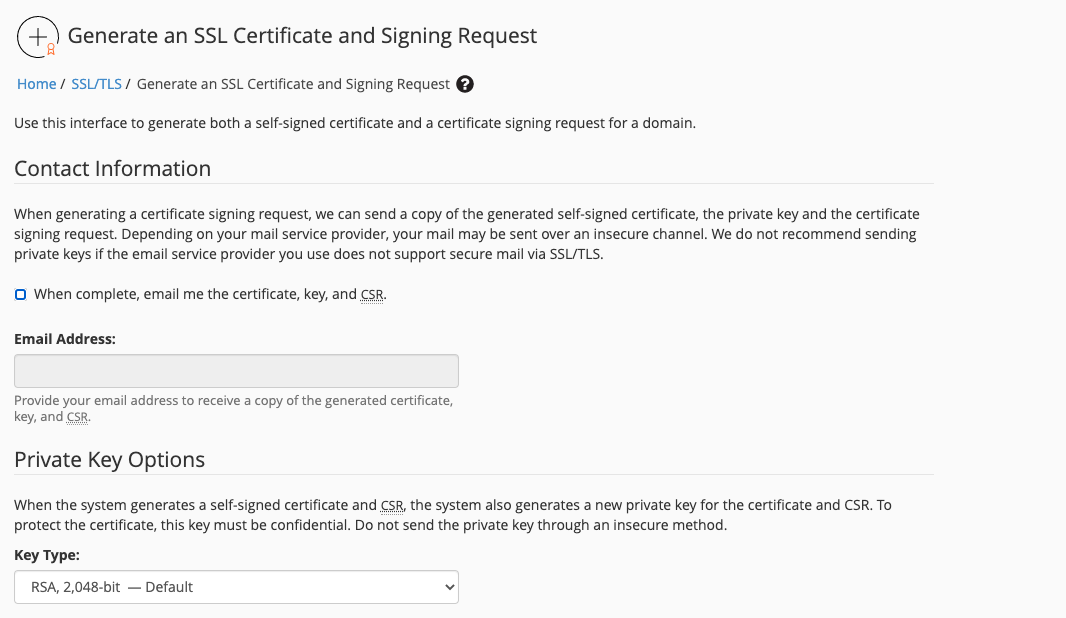Click the CSR abbreviation in the checkbox label

click(x=372, y=295)
